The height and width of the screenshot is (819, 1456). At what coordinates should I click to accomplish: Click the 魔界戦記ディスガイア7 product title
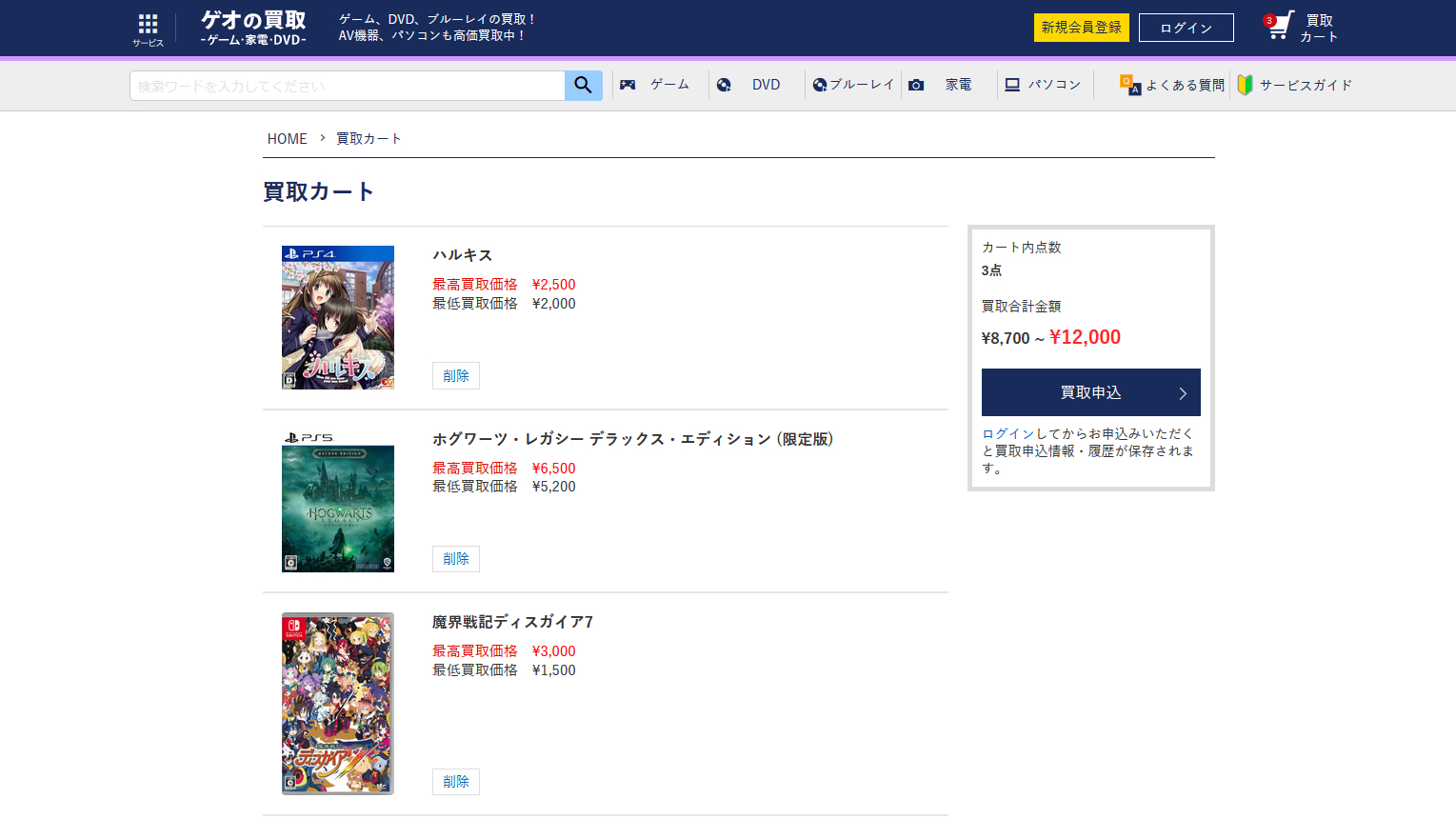tap(513, 622)
